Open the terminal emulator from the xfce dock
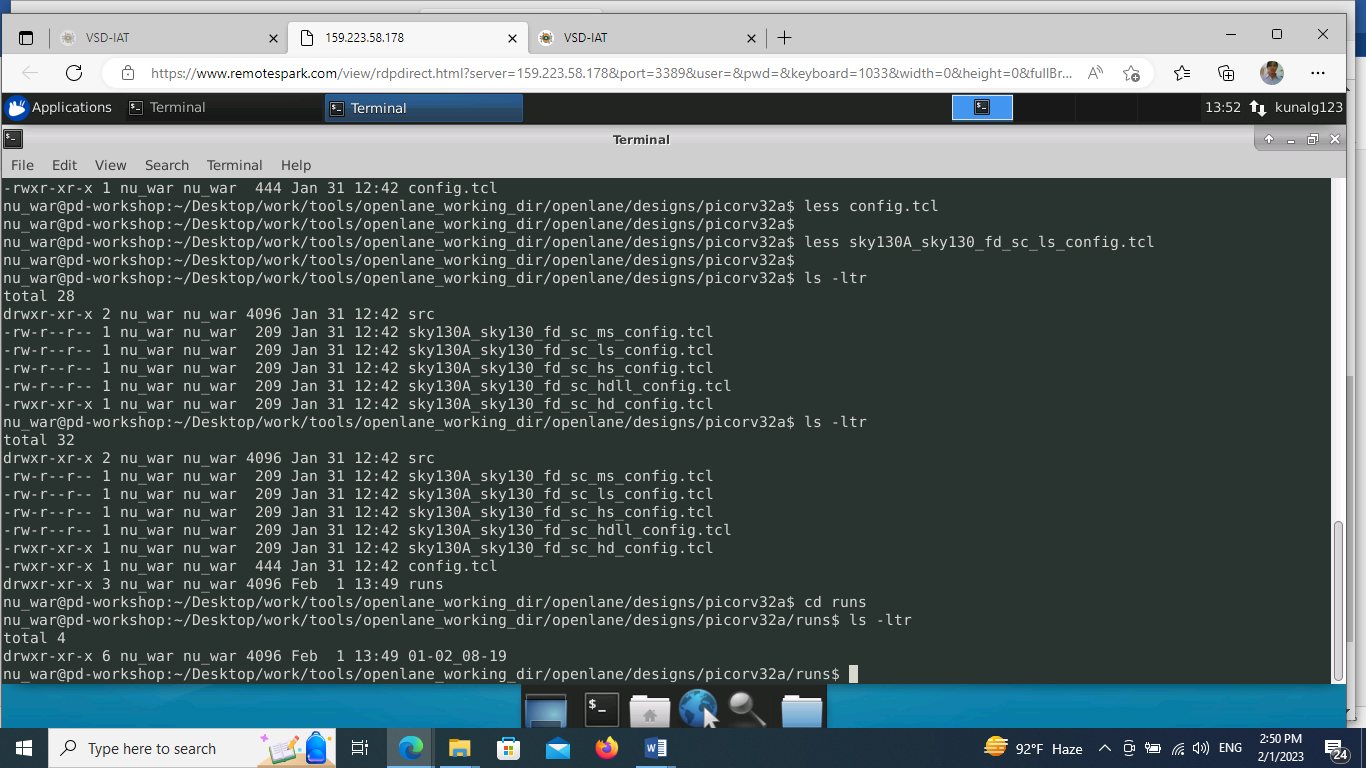This screenshot has height=768, width=1366. [x=601, y=708]
